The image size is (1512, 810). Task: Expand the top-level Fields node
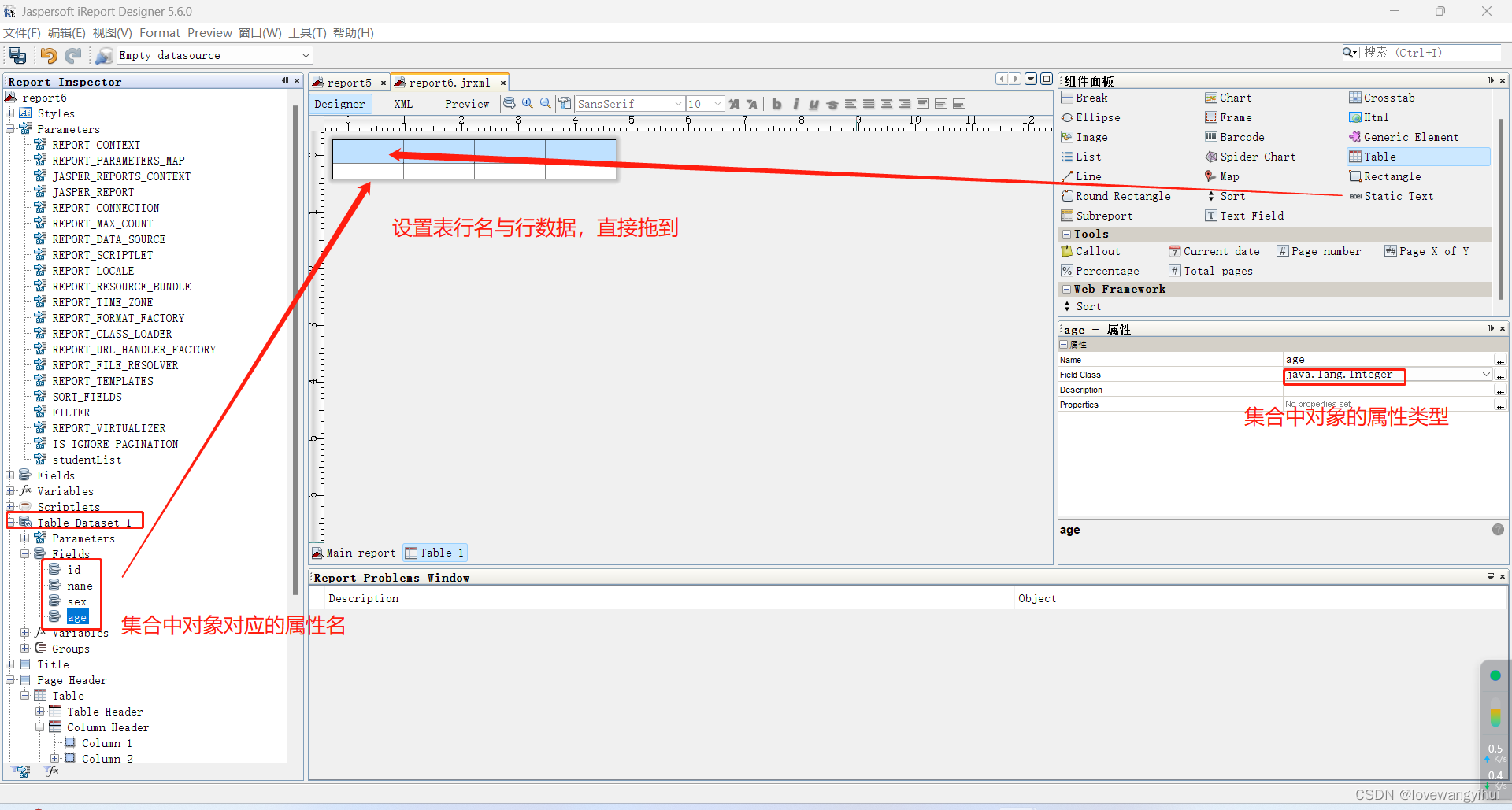[x=10, y=475]
